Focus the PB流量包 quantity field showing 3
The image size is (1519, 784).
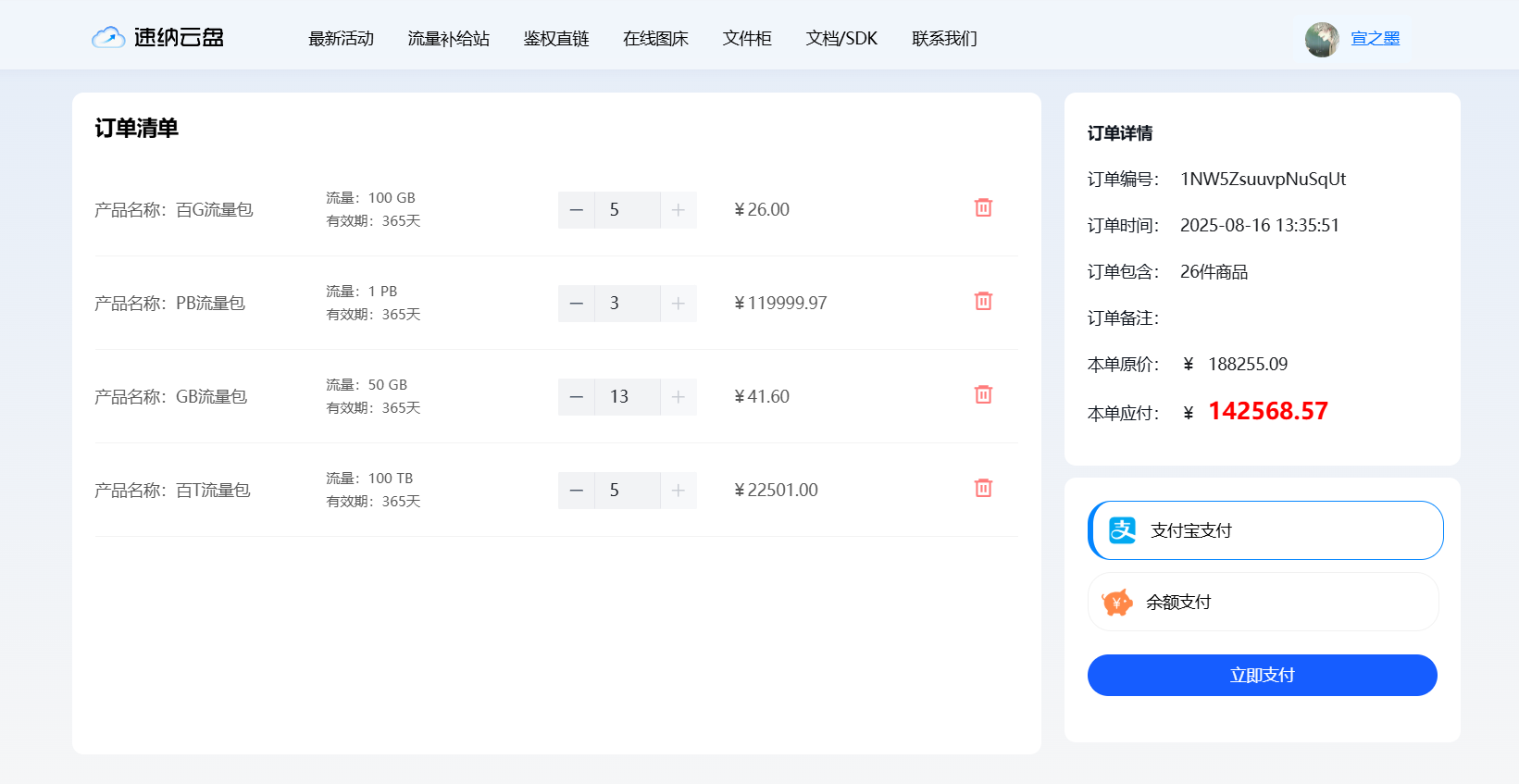click(628, 304)
